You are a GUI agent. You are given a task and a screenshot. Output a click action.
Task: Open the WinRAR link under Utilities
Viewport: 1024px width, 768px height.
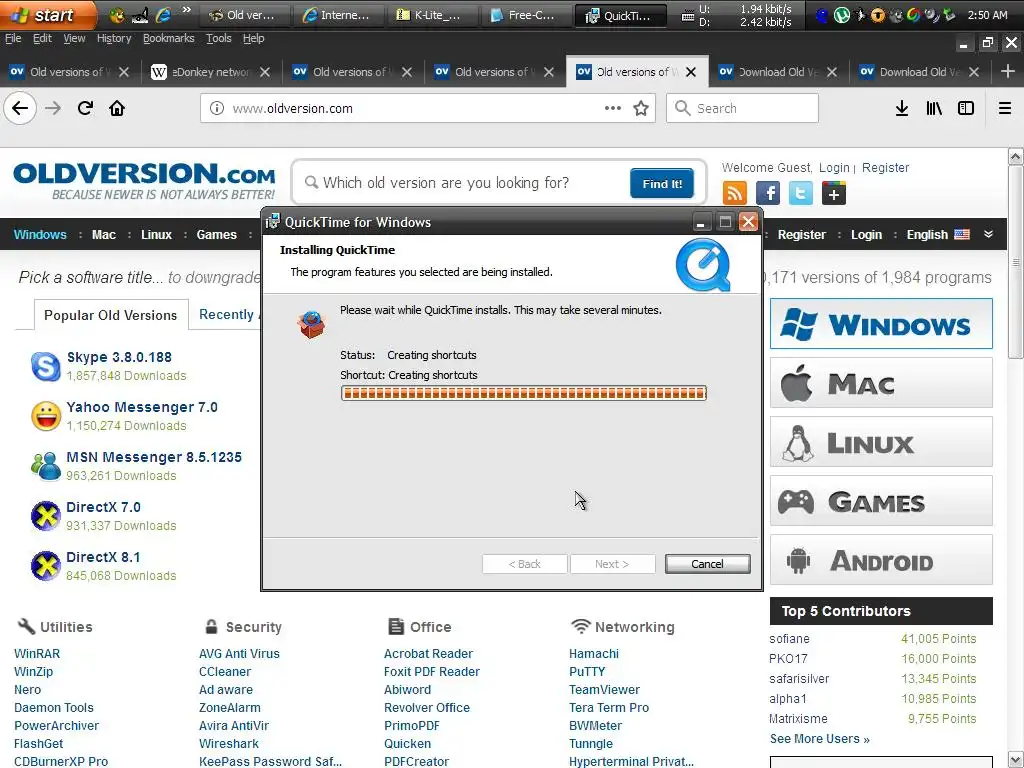click(x=37, y=654)
